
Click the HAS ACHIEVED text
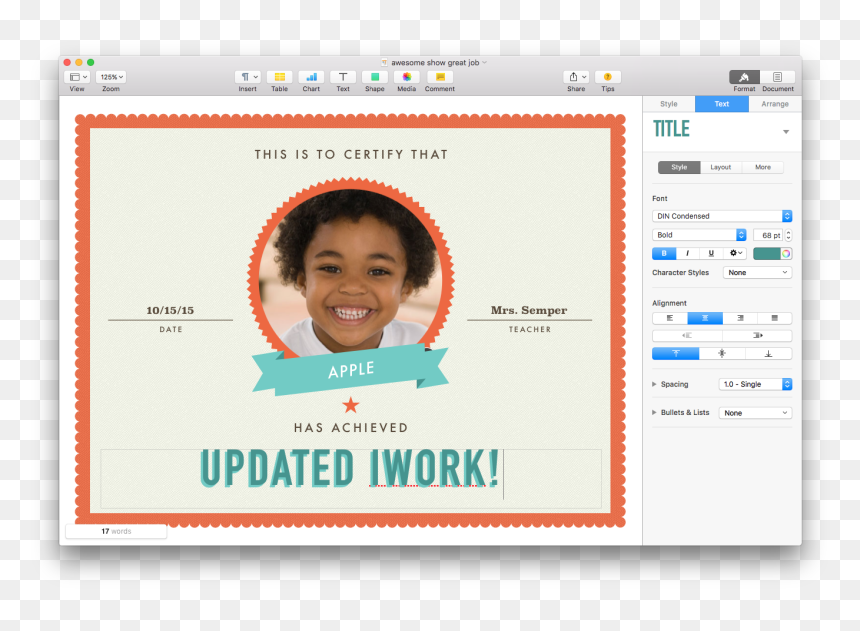point(351,427)
